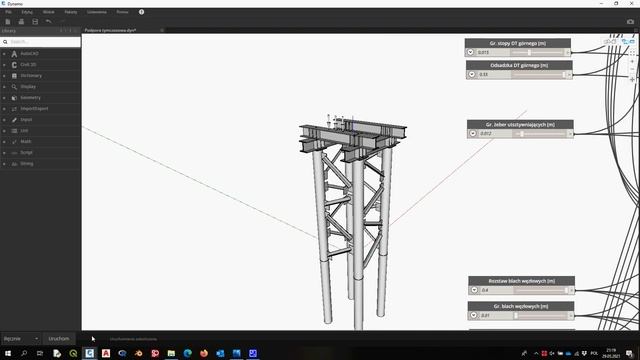Expand 'Gr. żeber usztywniających' slider settings

click(473, 133)
